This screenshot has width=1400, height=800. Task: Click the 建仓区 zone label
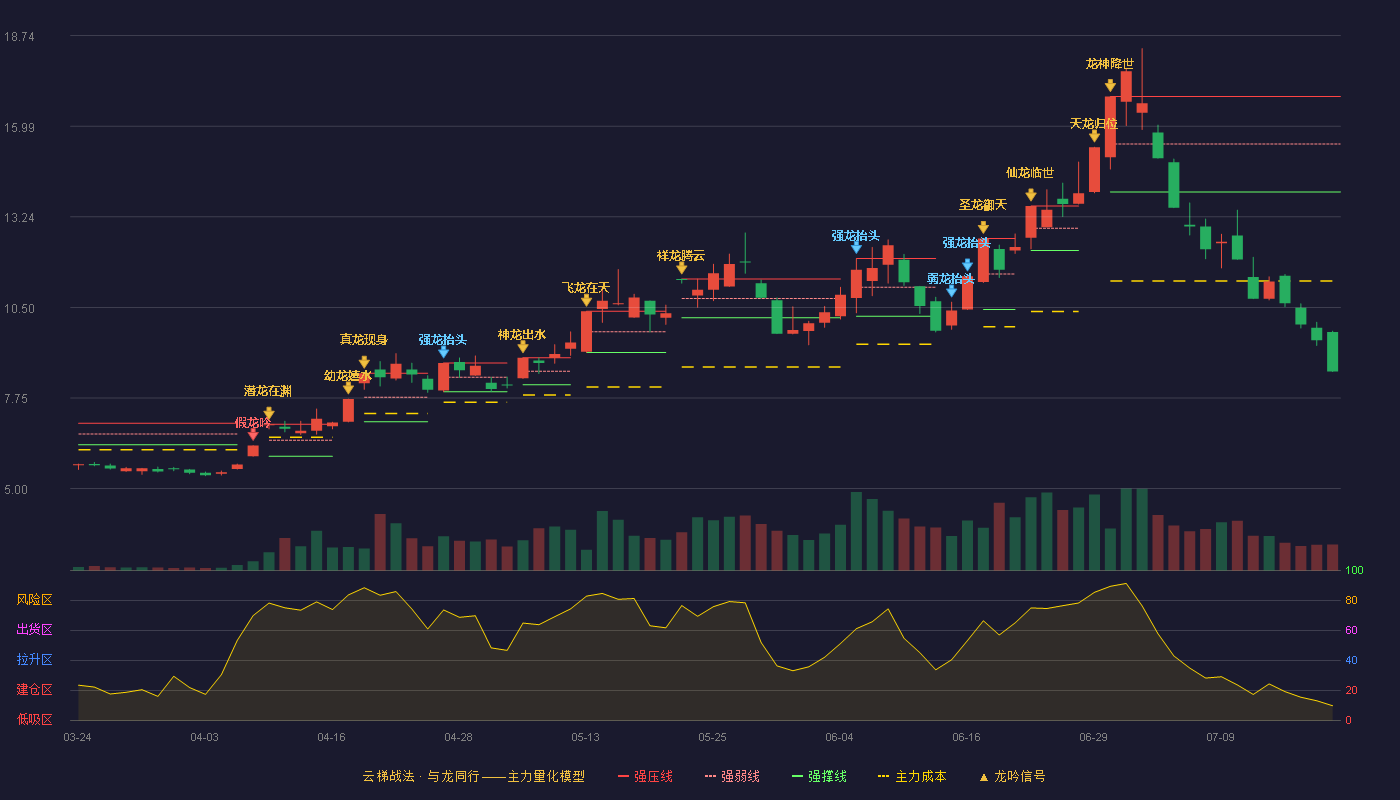(34, 690)
